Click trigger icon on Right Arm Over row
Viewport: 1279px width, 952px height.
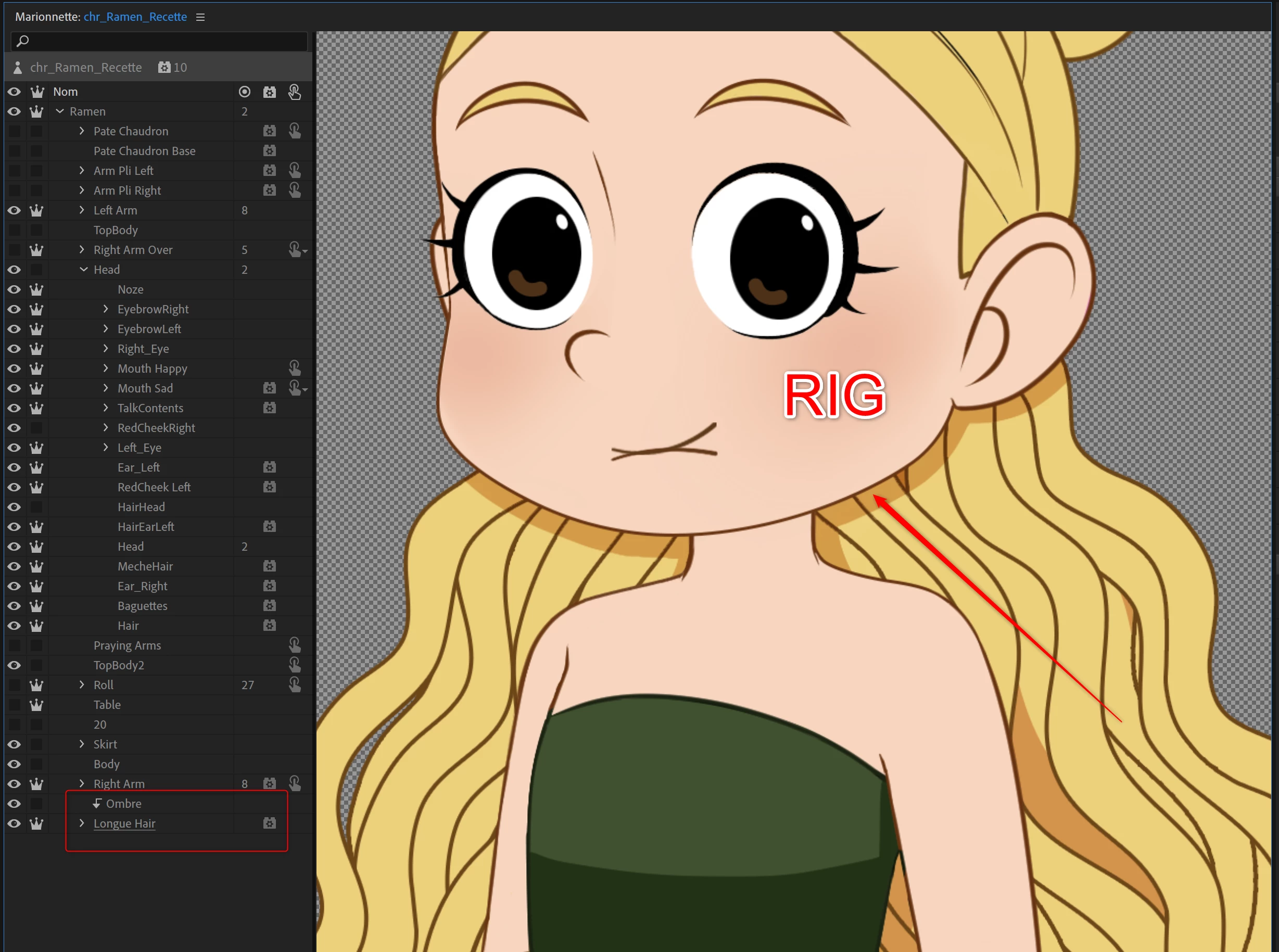pos(296,250)
